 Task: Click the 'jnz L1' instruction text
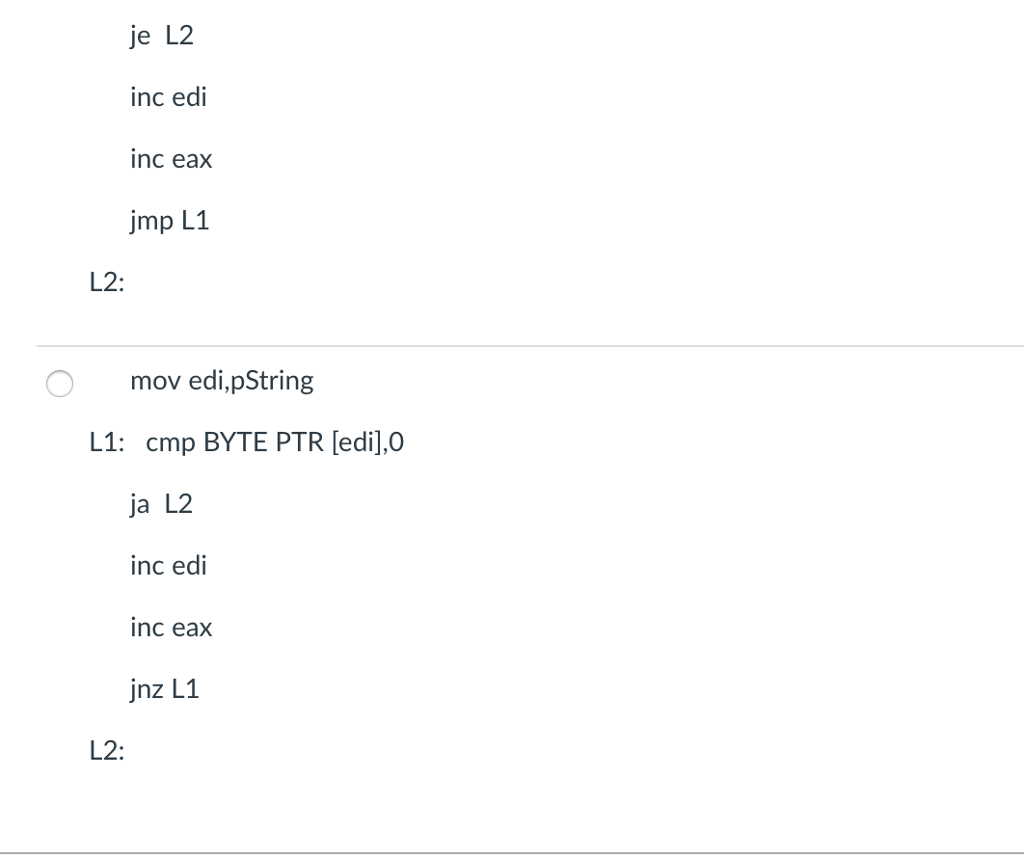point(164,689)
